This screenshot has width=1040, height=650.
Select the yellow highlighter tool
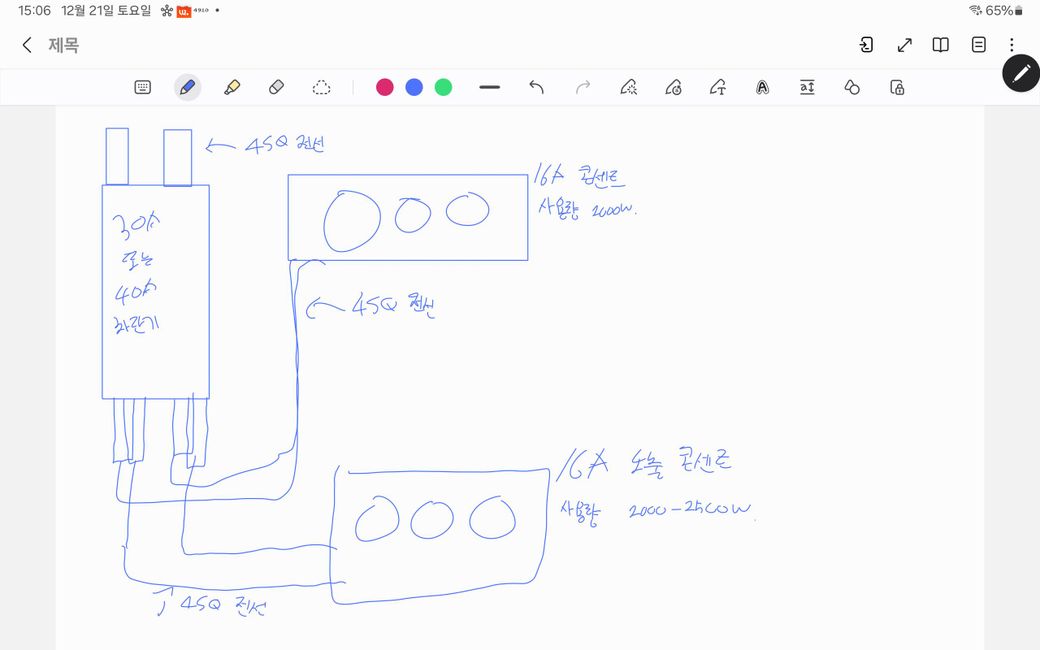pyautogui.click(x=232, y=87)
